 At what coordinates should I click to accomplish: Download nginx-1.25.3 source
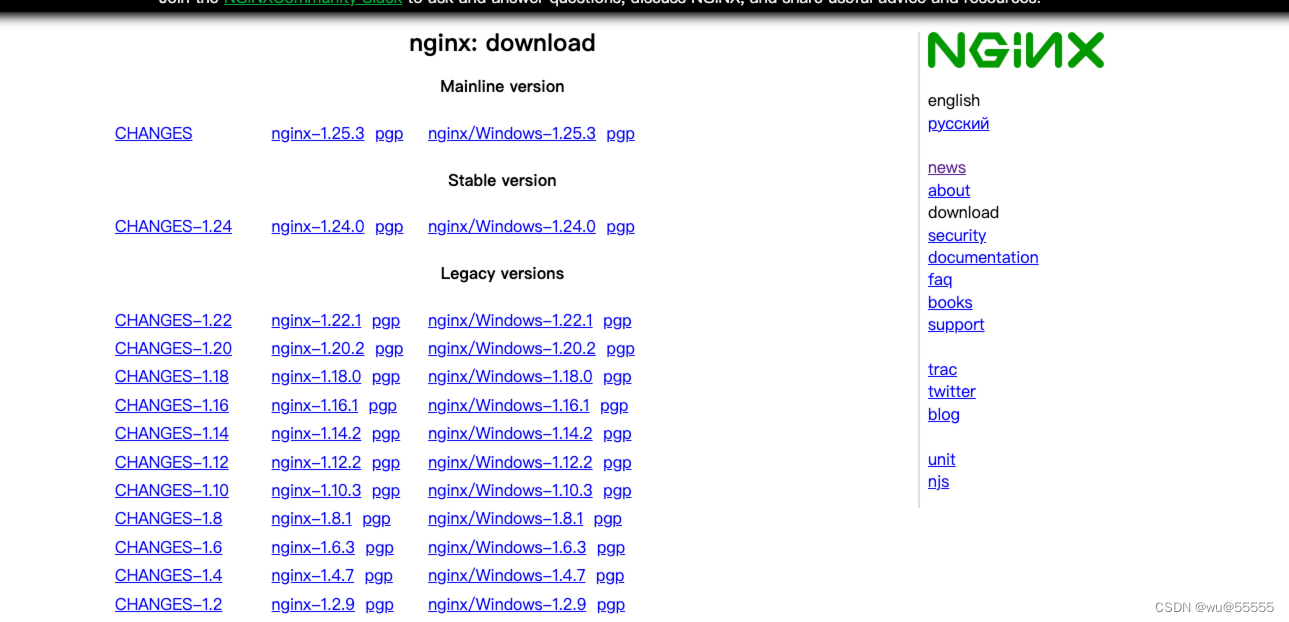318,133
